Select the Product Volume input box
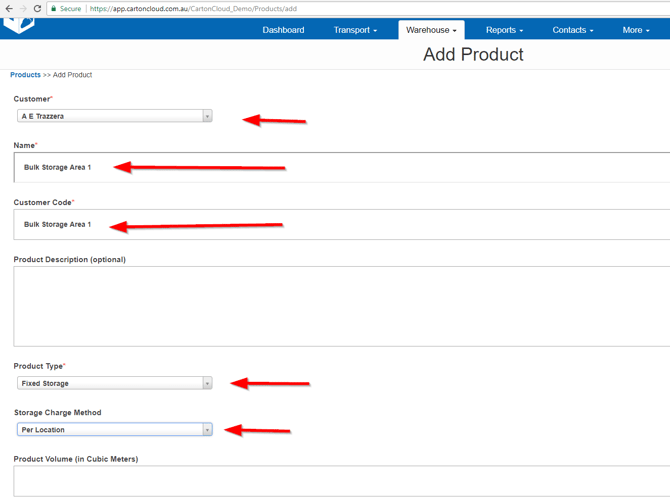Screen dimensions: 670x498 340,480
